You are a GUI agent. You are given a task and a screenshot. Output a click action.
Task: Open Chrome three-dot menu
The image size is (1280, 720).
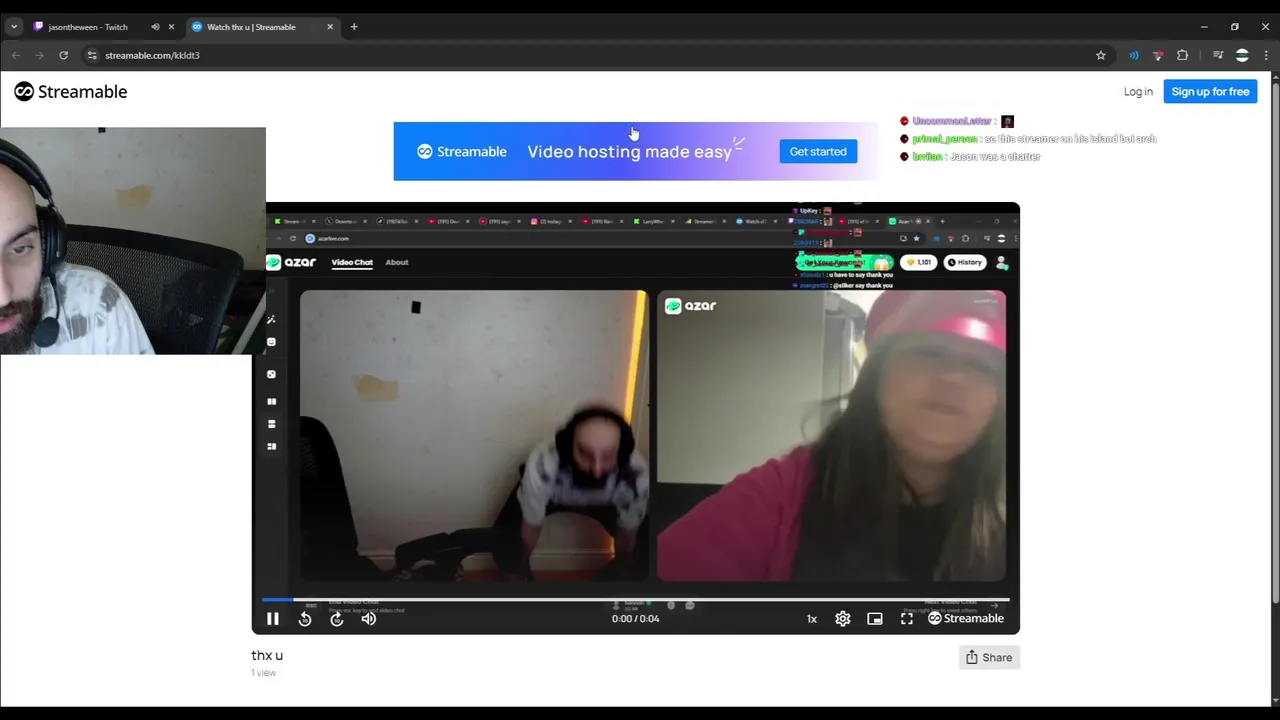(x=1265, y=55)
